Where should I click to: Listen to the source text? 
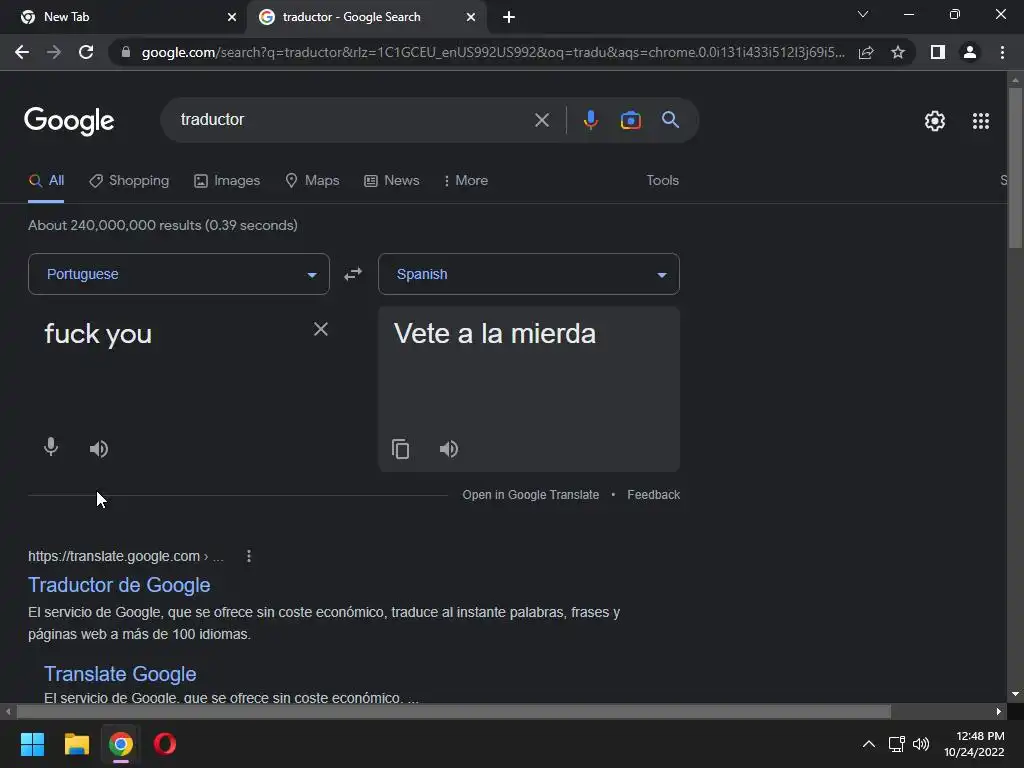pos(99,449)
